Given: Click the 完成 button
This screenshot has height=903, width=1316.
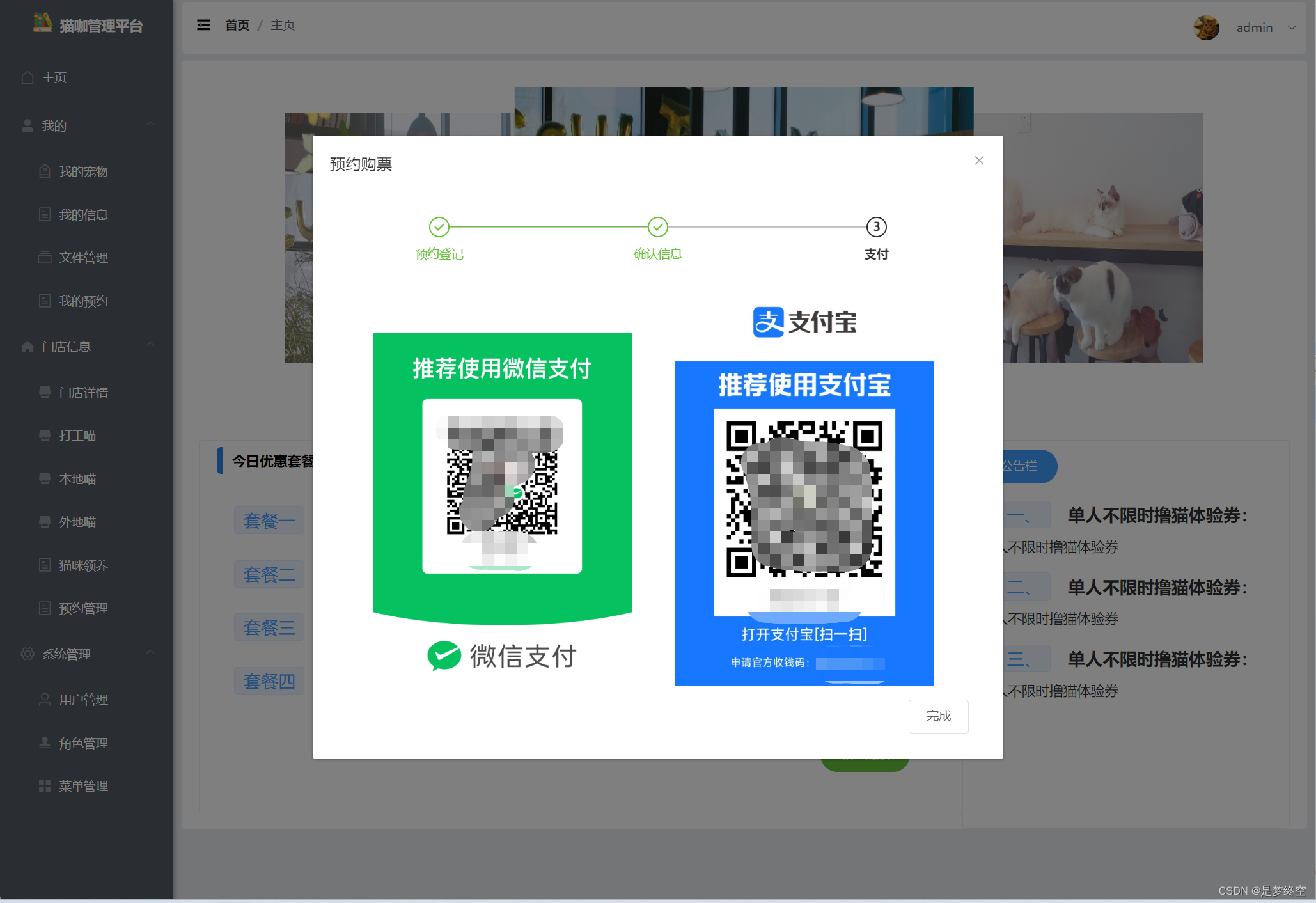Looking at the screenshot, I should (939, 716).
